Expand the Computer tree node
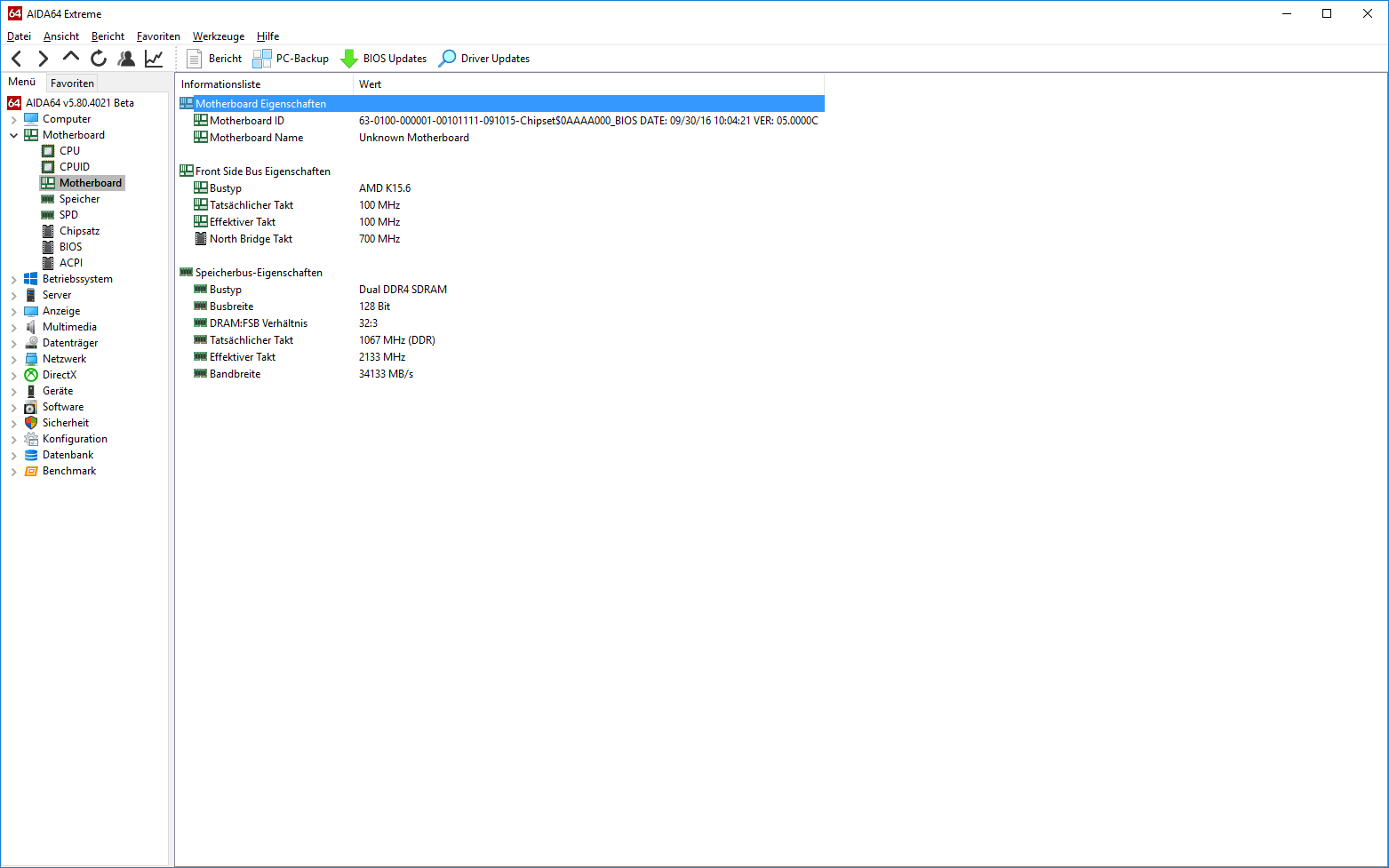 13,120
